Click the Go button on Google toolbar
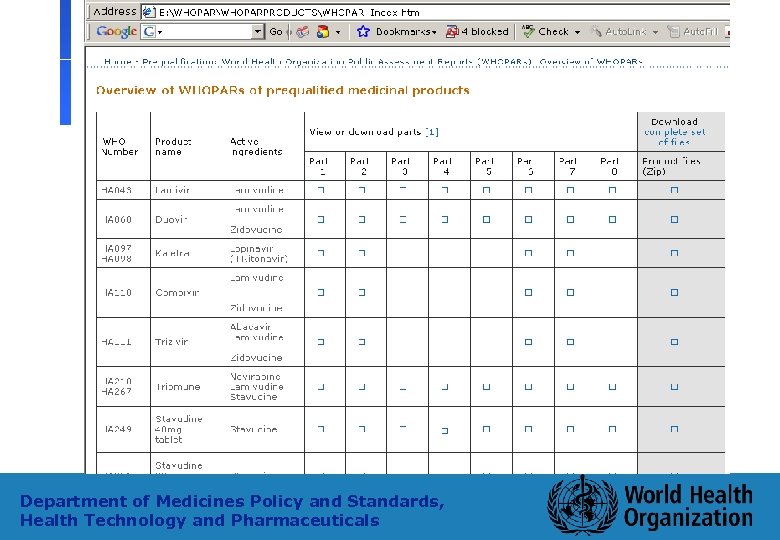 (x=276, y=32)
